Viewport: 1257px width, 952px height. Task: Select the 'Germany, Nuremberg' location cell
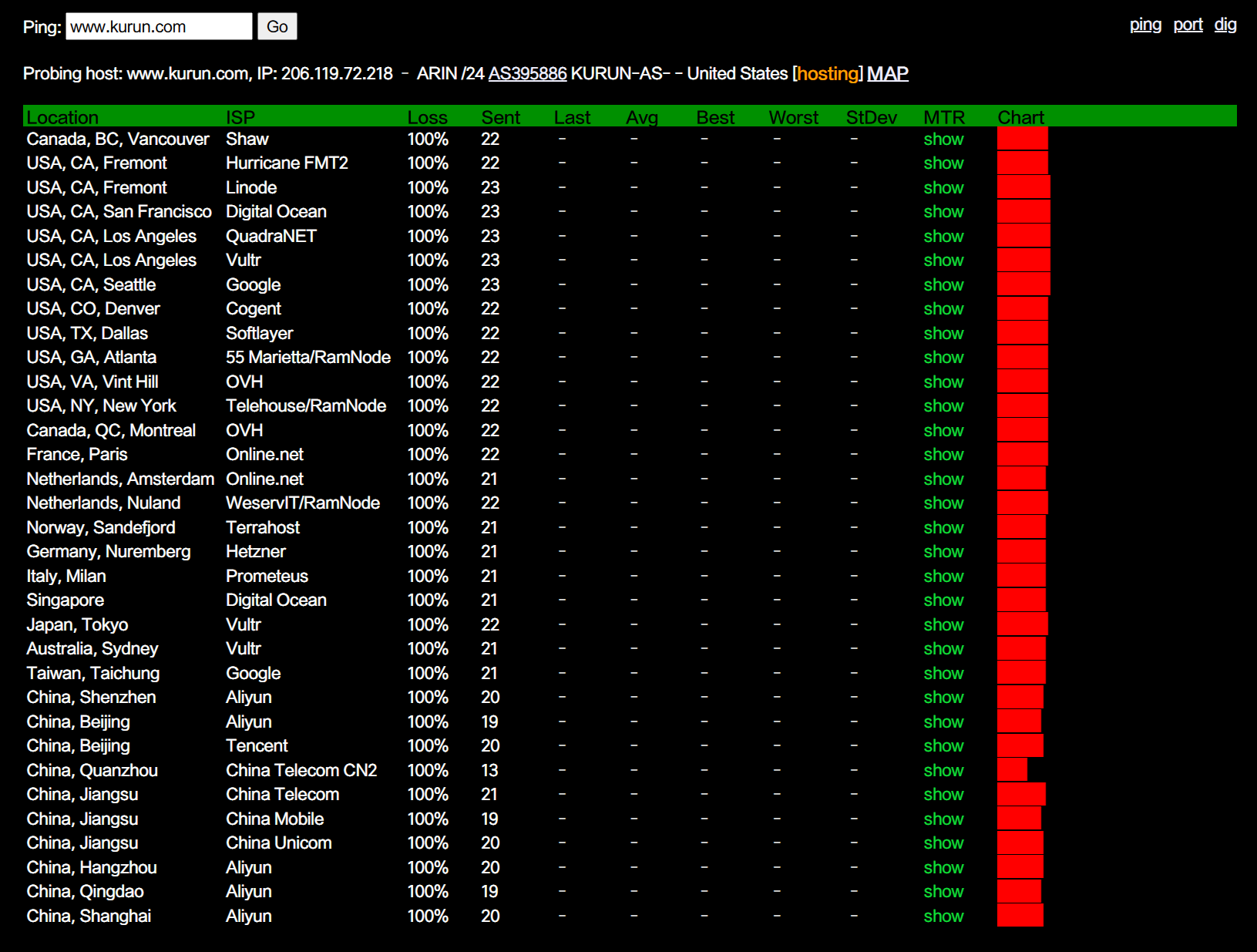click(x=109, y=552)
